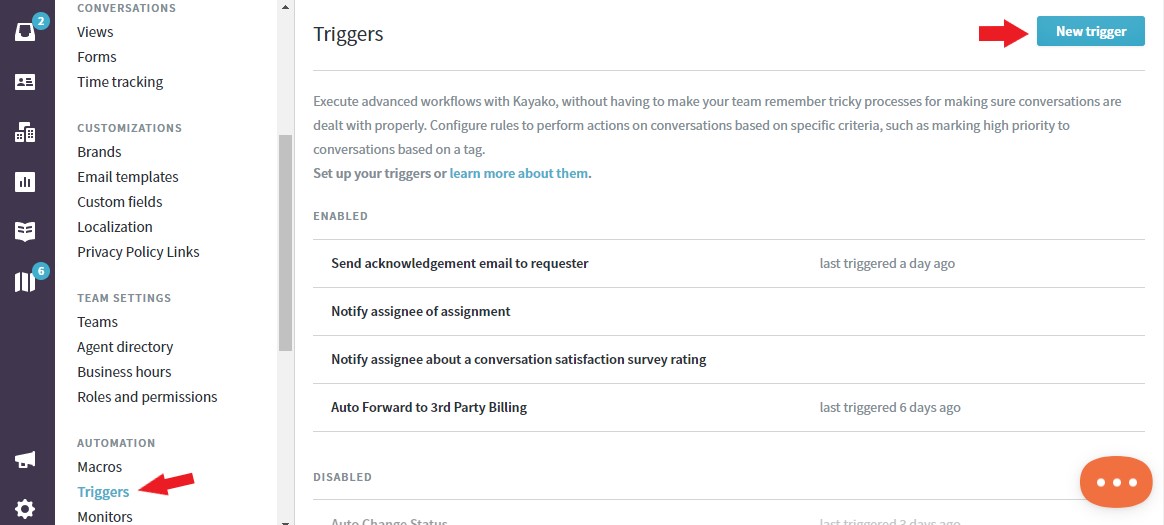This screenshot has width=1164, height=525.
Task: Click the megaphone announcements icon
Action: [25, 460]
